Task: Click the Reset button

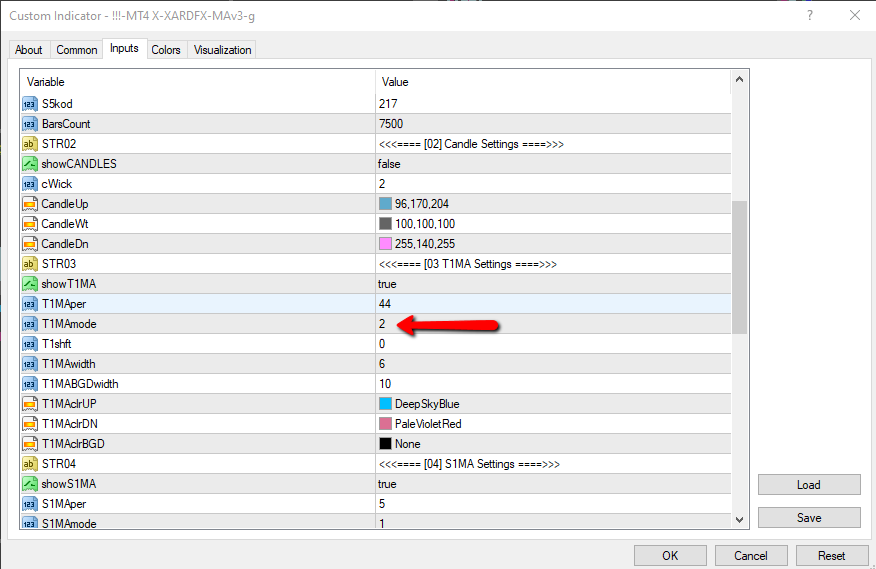Action: pos(832,556)
